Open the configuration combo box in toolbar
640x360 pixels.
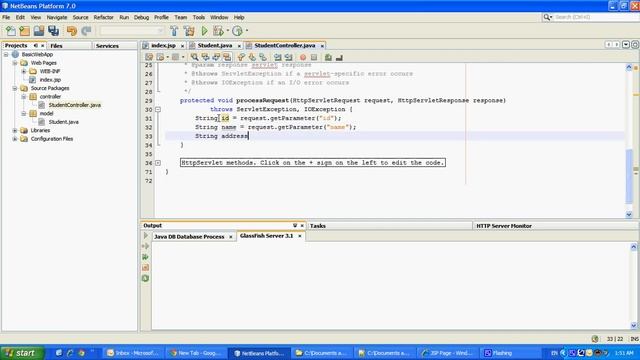click(132, 31)
